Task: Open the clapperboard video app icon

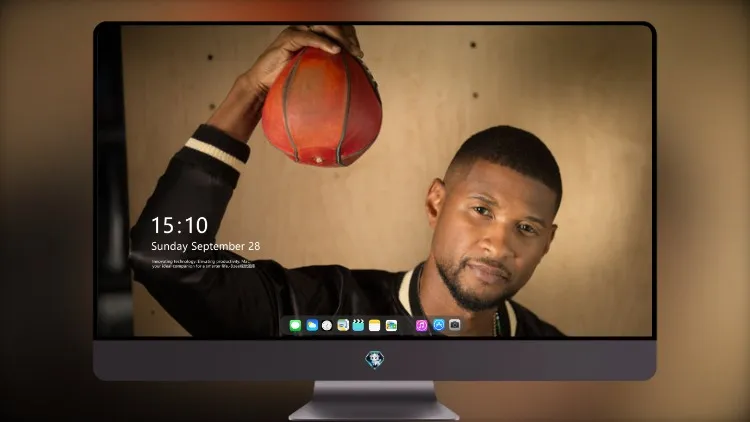Action: tap(358, 325)
